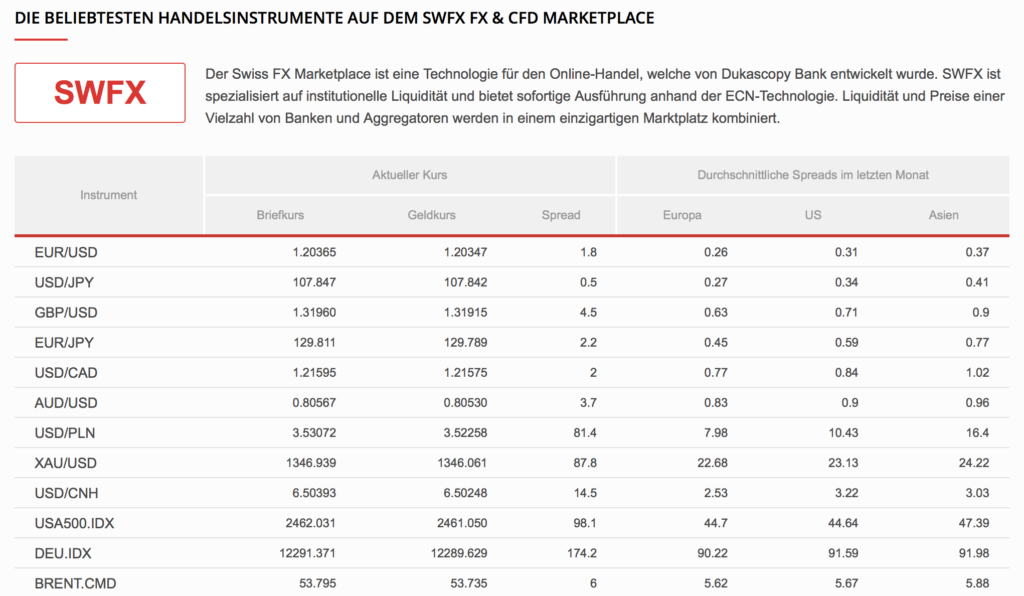Screen dimensions: 1024x596
Task: Click DEU.IDX spread value 174.2
Action: tap(582, 552)
